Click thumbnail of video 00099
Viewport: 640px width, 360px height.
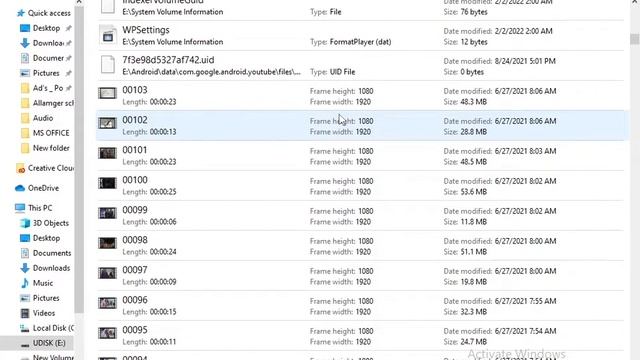(107, 213)
